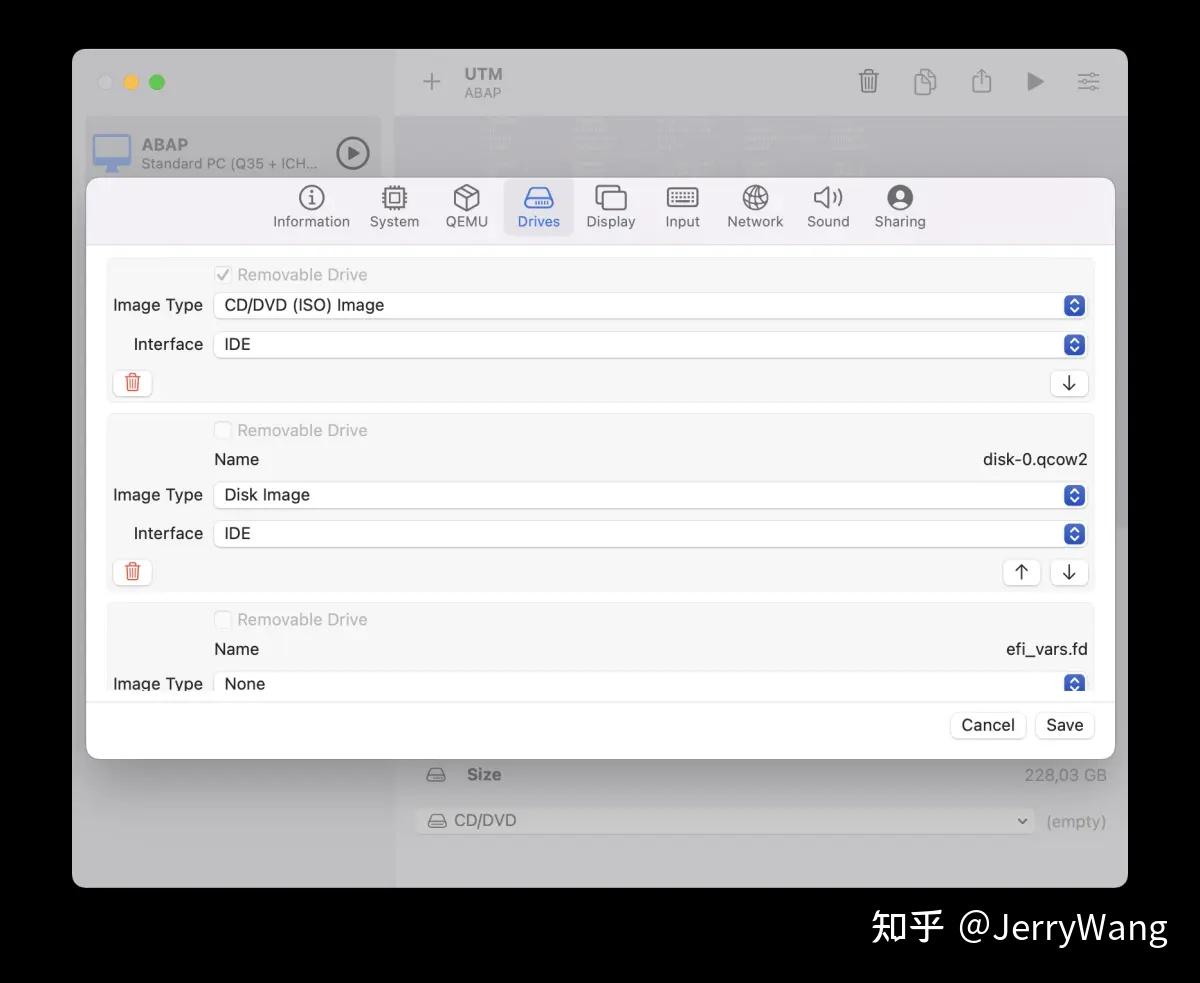This screenshot has height=983, width=1200.
Task: Cancel the settings changes
Action: [x=987, y=725]
